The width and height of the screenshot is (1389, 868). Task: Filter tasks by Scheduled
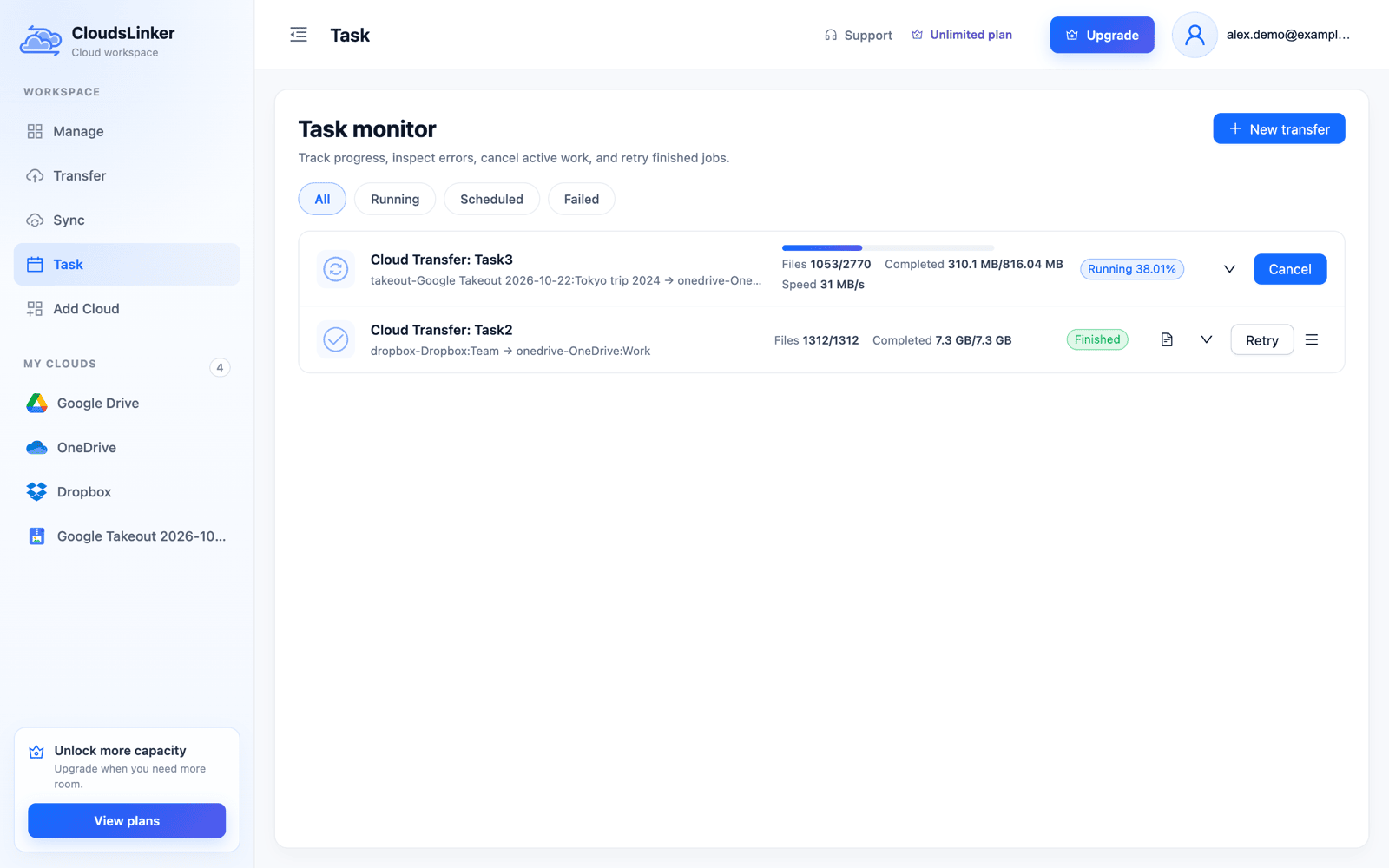(x=491, y=199)
